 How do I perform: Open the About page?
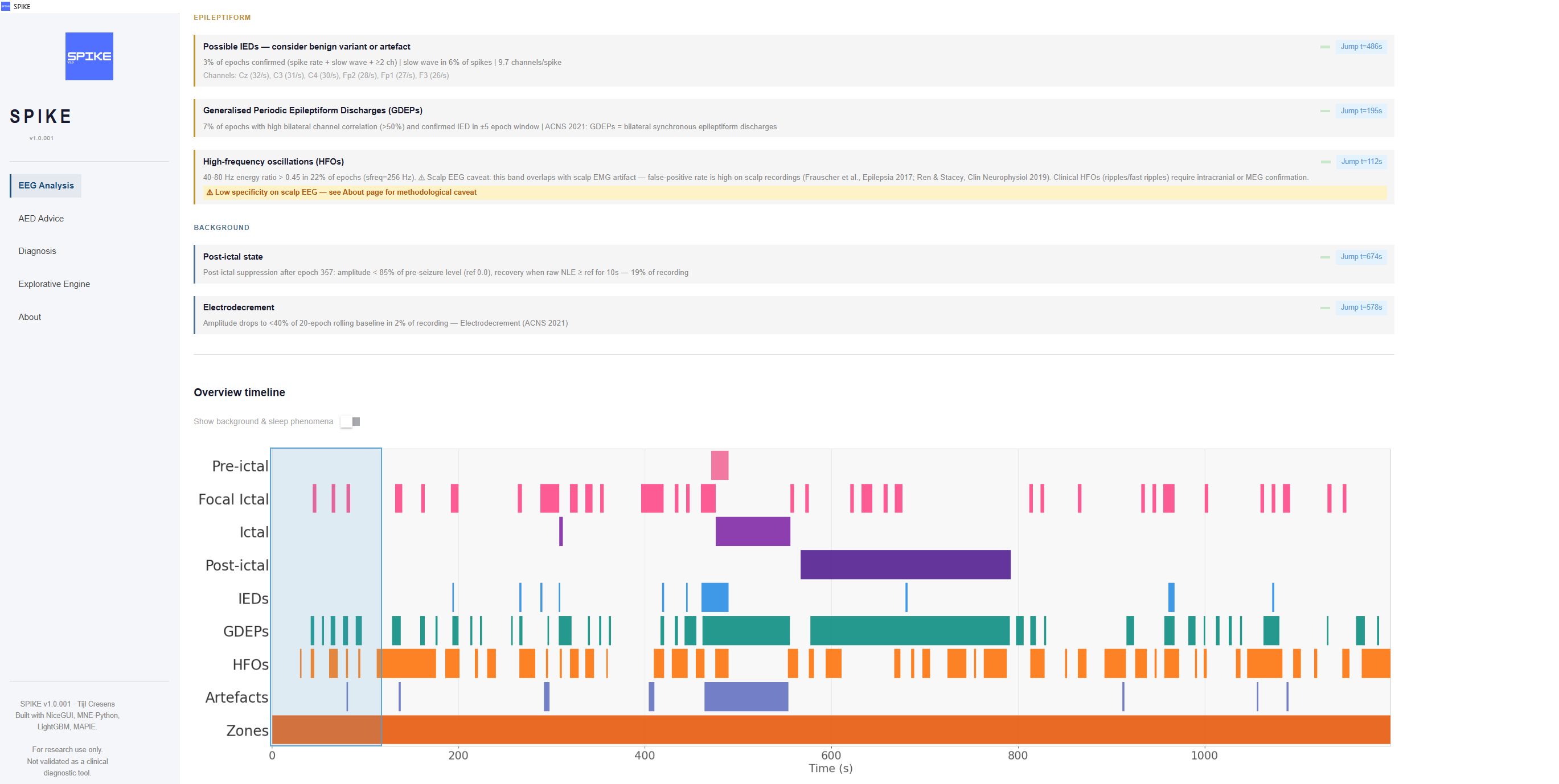pos(30,317)
